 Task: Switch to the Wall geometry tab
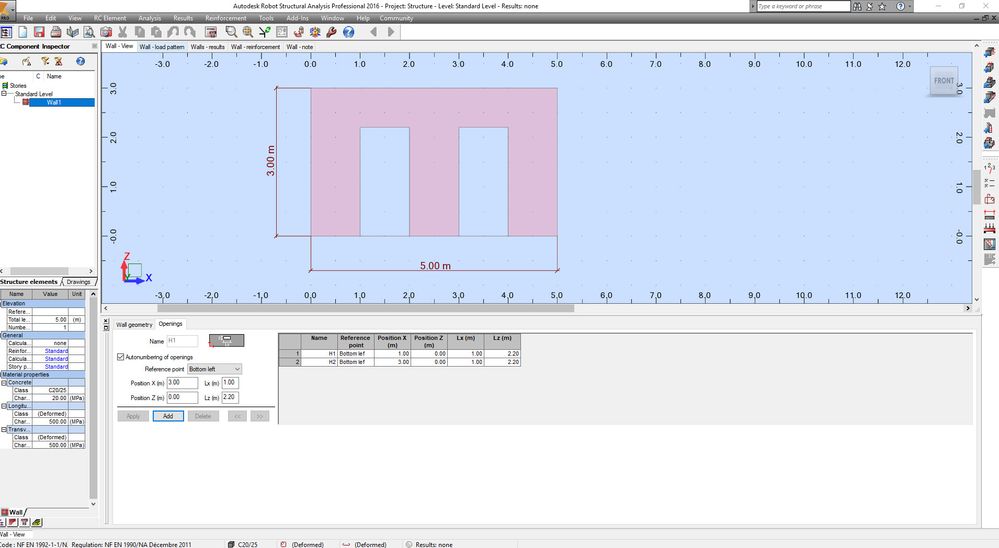[134, 324]
